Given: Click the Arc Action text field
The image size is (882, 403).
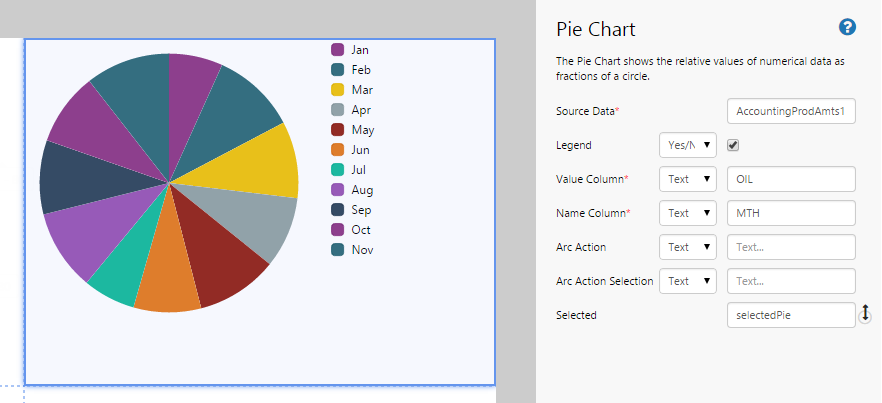Looking at the screenshot, I should coord(791,247).
